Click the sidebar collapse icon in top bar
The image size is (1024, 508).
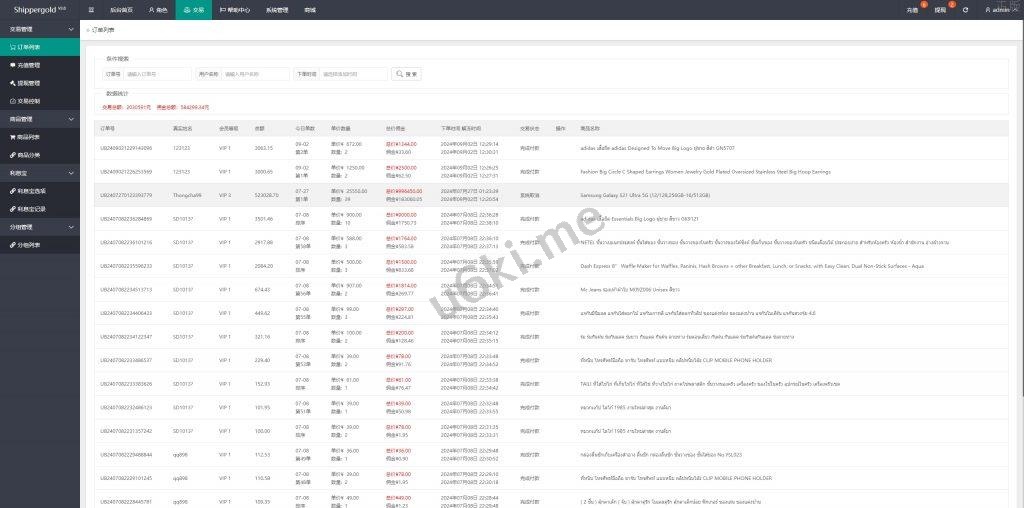tap(92, 10)
